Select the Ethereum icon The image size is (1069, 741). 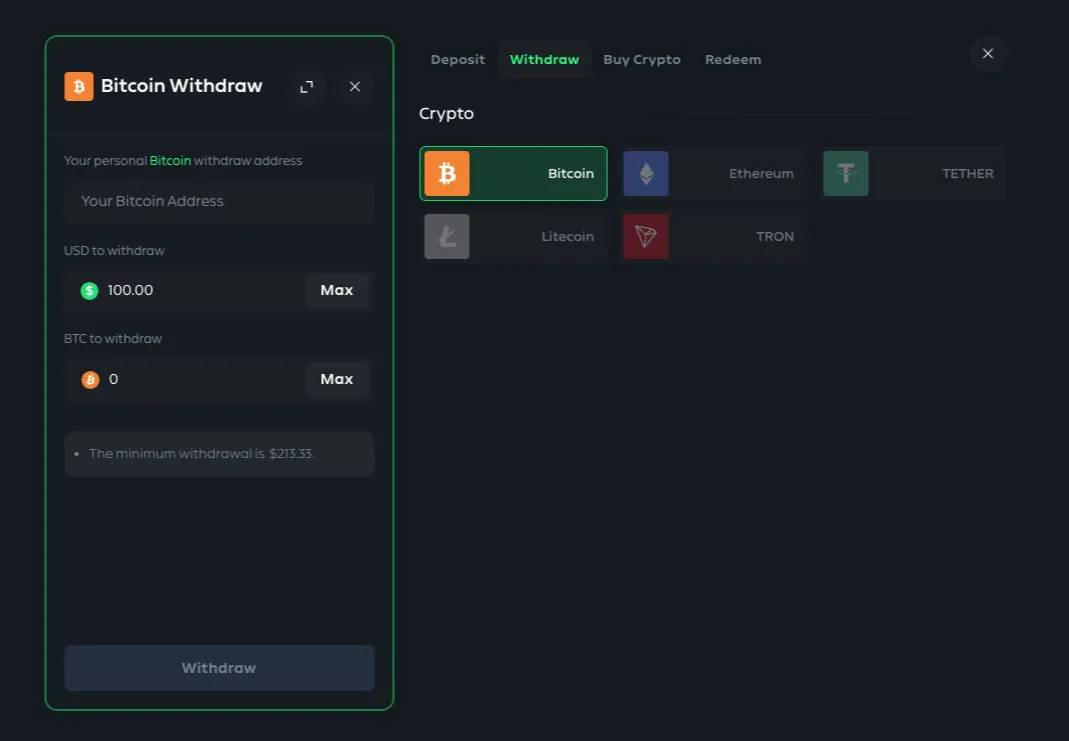[646, 173]
